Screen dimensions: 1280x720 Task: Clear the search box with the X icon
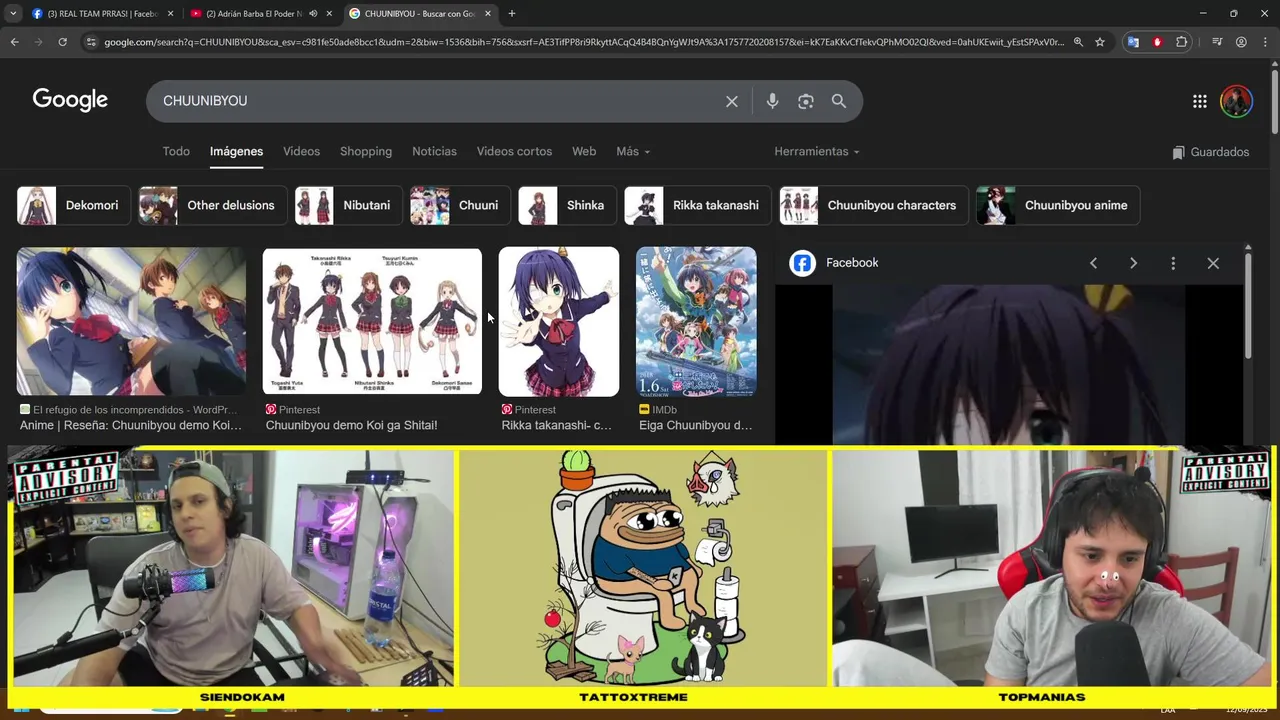[732, 101]
